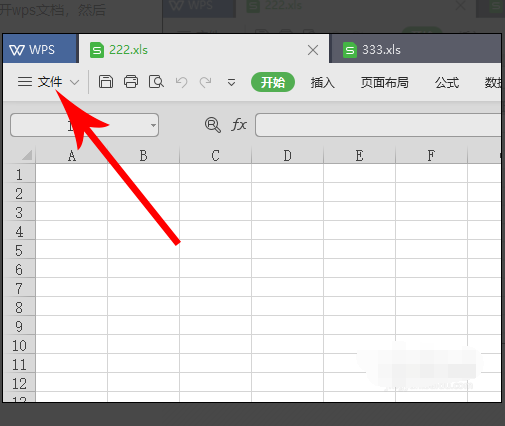Select the 开始 ribbon tab
This screenshot has height=426, width=505.
273,82
